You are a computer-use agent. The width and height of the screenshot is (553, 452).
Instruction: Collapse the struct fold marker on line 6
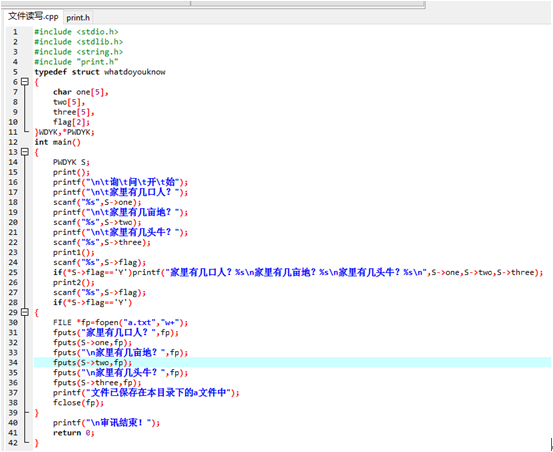click(25, 82)
